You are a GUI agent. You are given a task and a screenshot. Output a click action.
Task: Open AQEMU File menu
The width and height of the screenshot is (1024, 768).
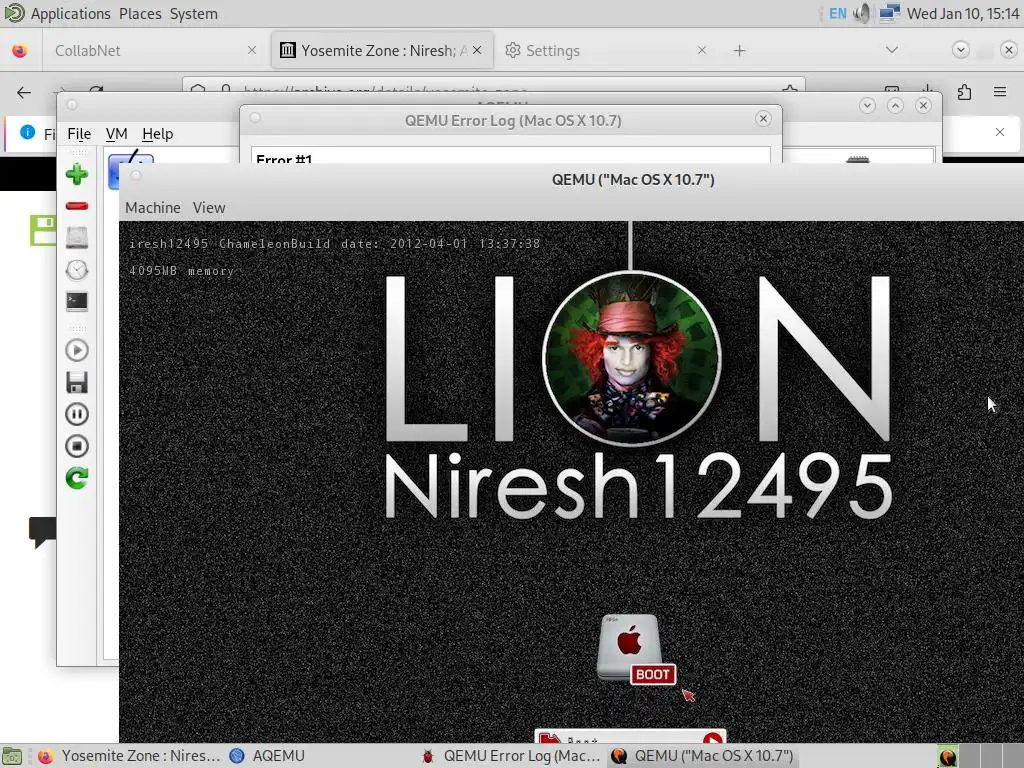coord(79,134)
